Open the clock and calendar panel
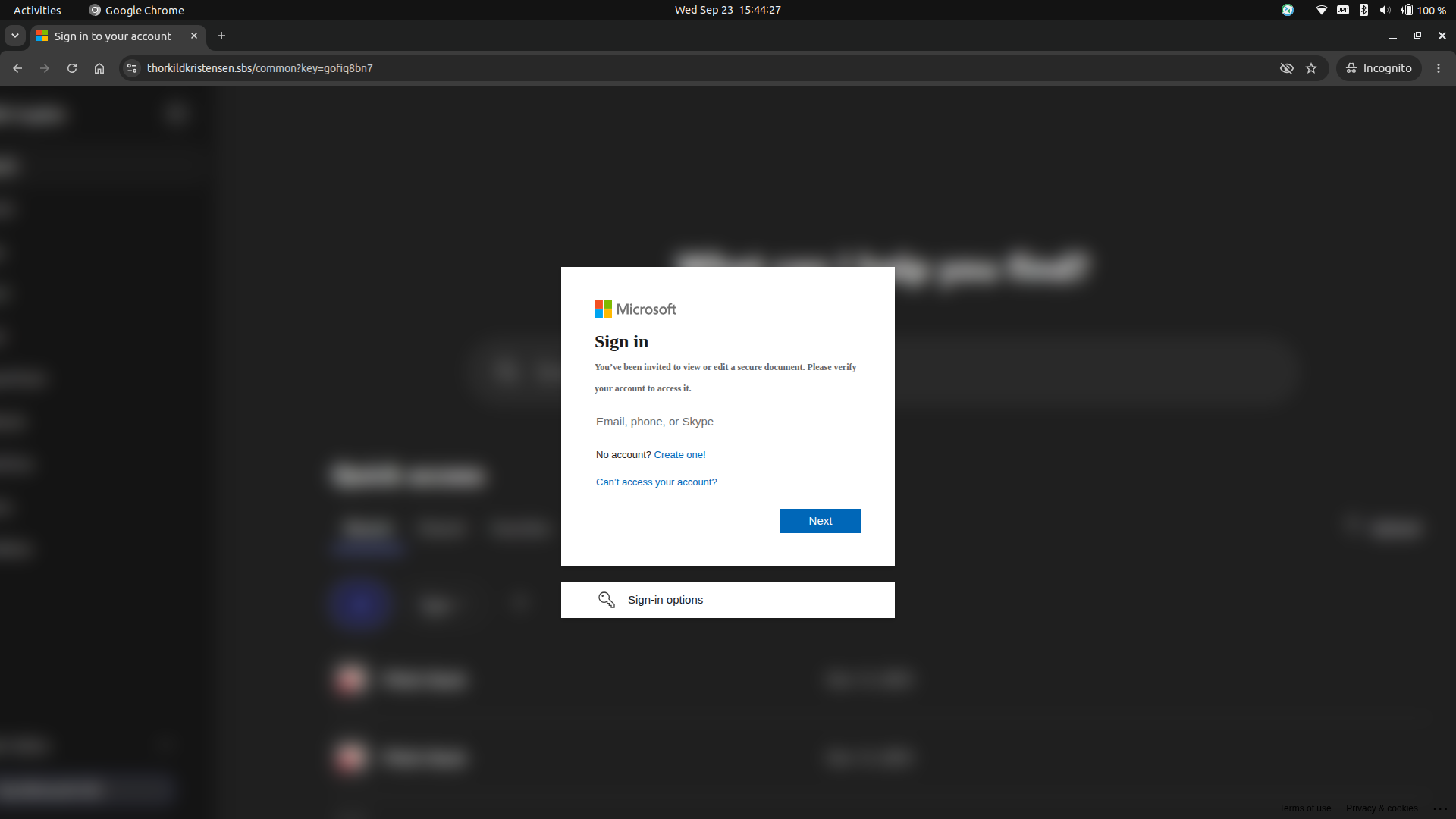 point(728,10)
